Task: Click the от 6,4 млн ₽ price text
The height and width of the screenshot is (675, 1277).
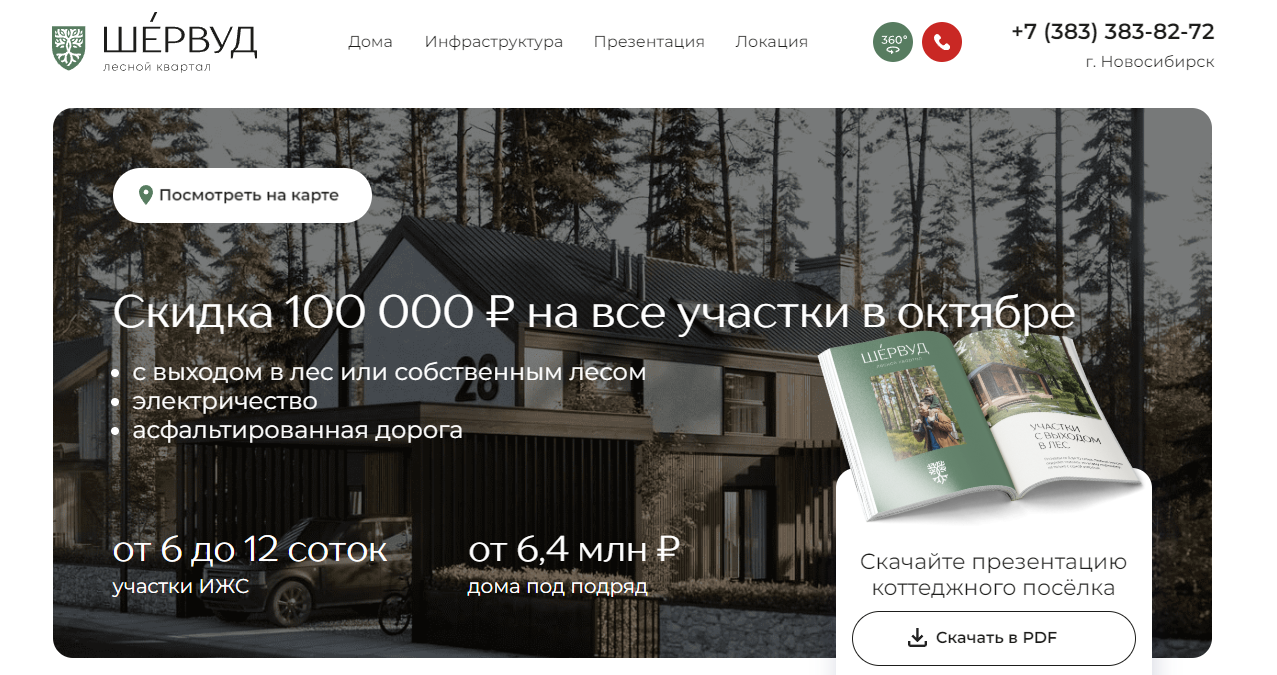Action: (x=574, y=549)
